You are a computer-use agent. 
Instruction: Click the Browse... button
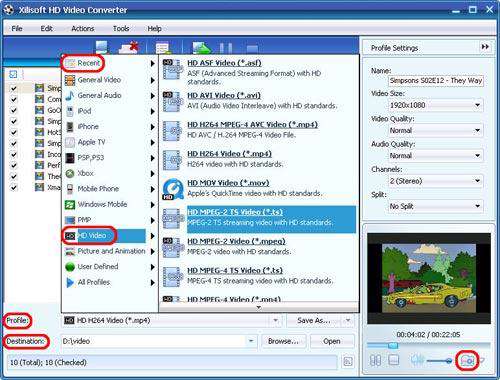point(283,341)
